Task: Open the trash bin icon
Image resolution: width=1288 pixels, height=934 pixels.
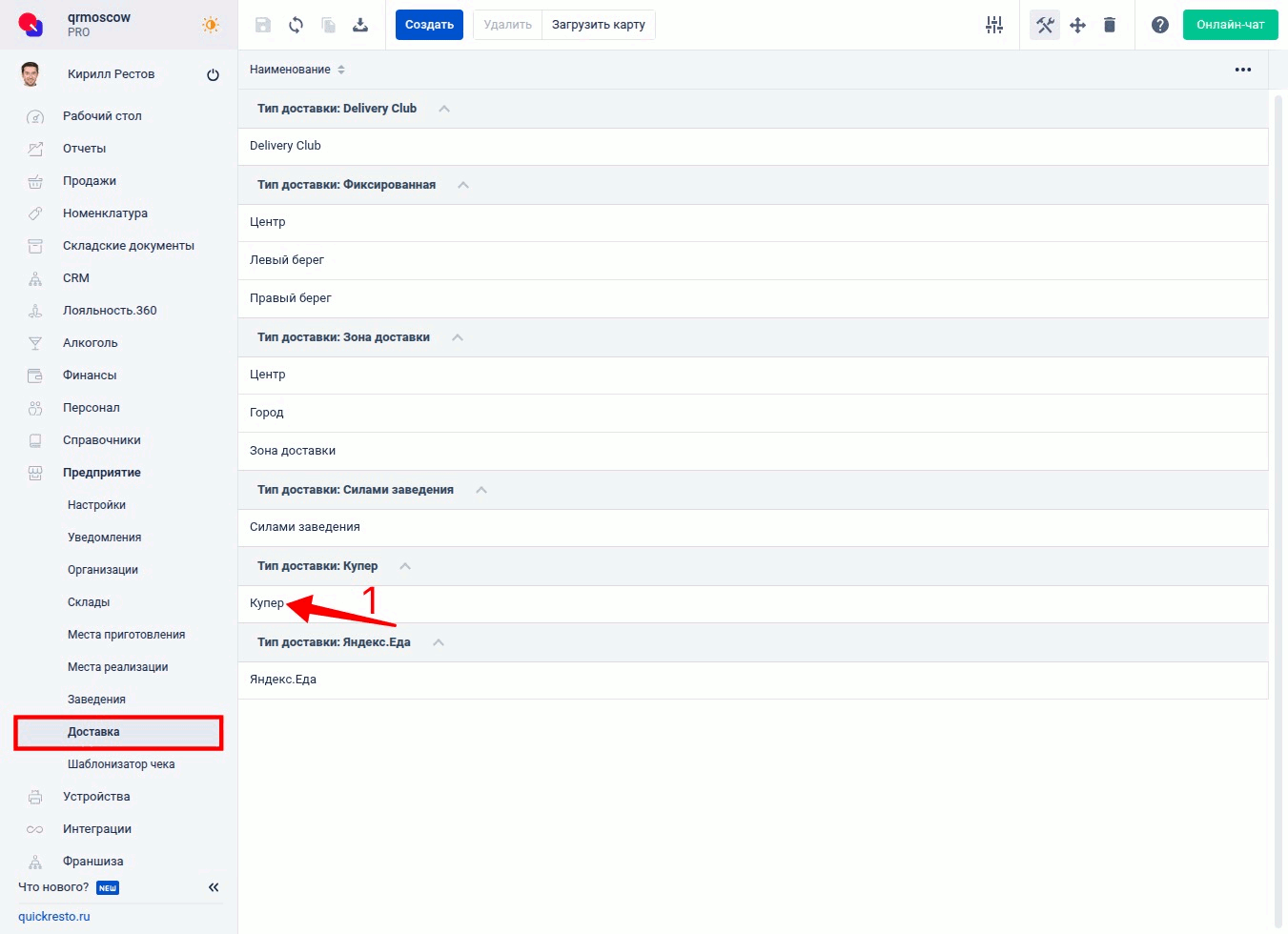Action: 1110,25
